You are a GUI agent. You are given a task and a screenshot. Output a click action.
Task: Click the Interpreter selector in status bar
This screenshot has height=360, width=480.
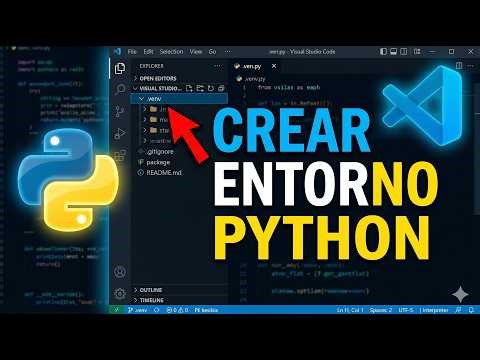(434, 310)
